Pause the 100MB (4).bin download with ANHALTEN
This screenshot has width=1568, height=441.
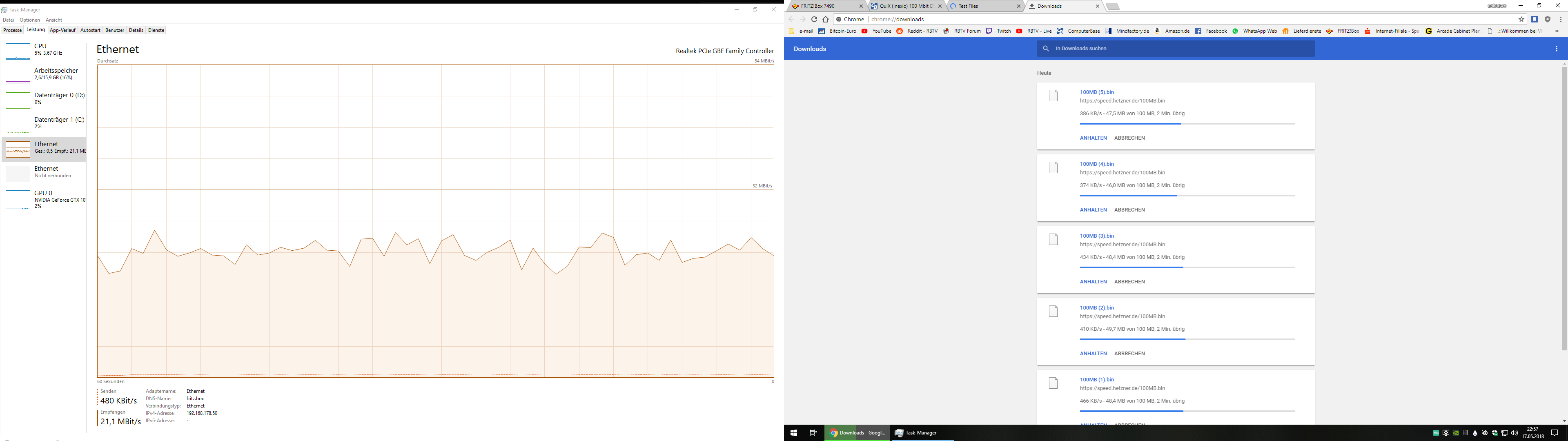pos(1093,209)
